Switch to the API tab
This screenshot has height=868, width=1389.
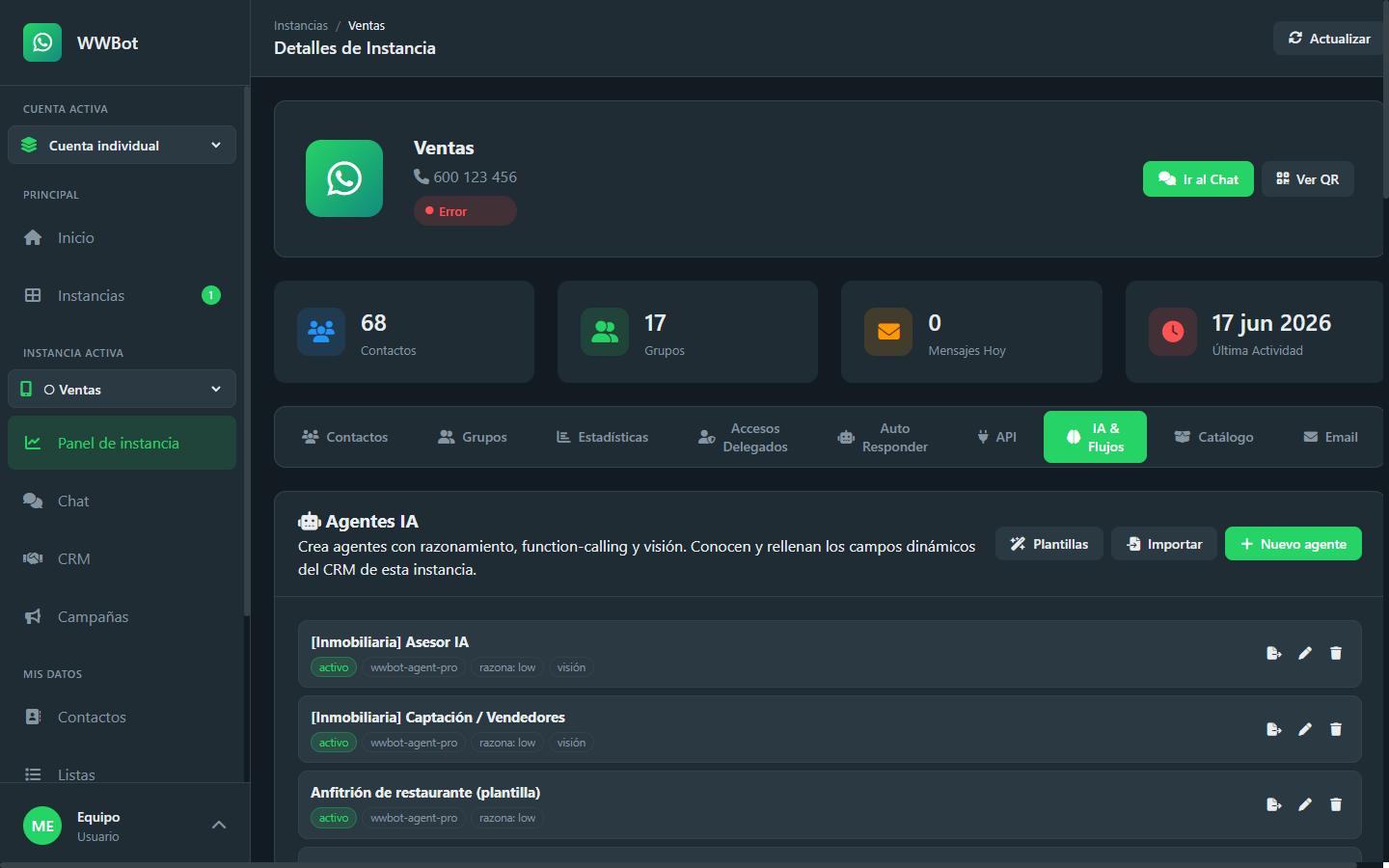pos(996,437)
